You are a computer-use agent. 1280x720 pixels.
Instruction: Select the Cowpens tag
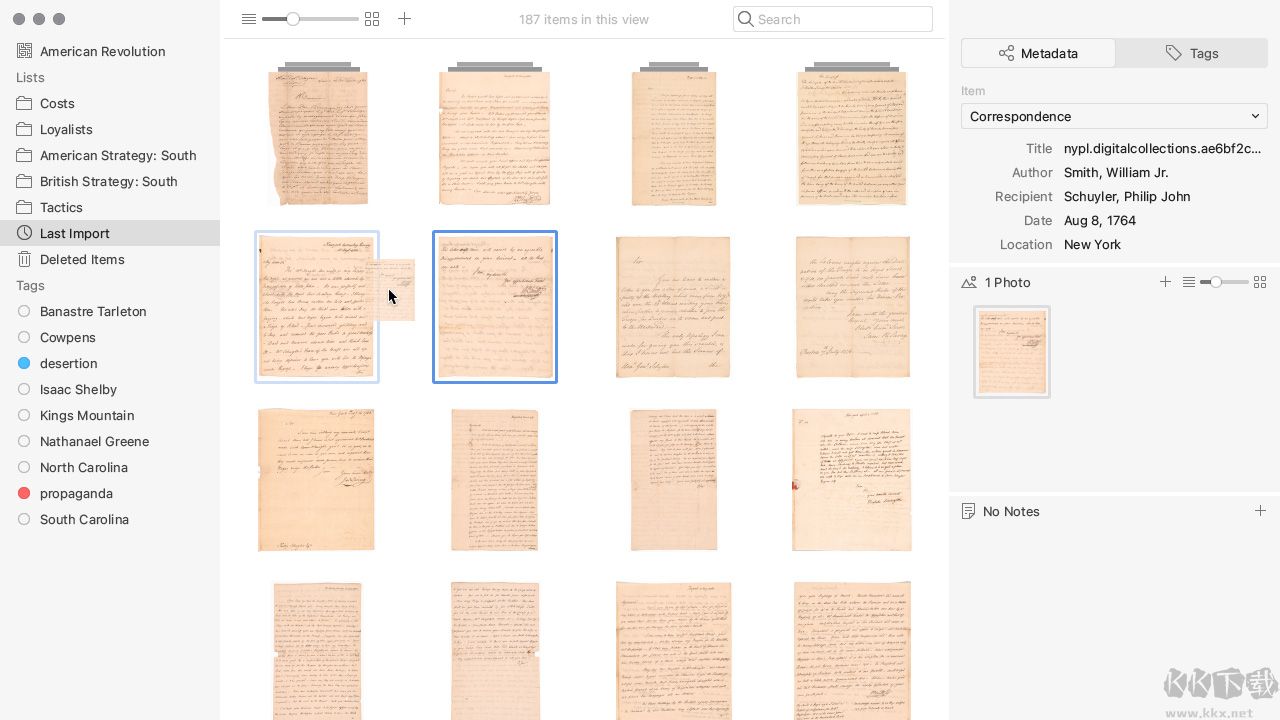(x=67, y=337)
